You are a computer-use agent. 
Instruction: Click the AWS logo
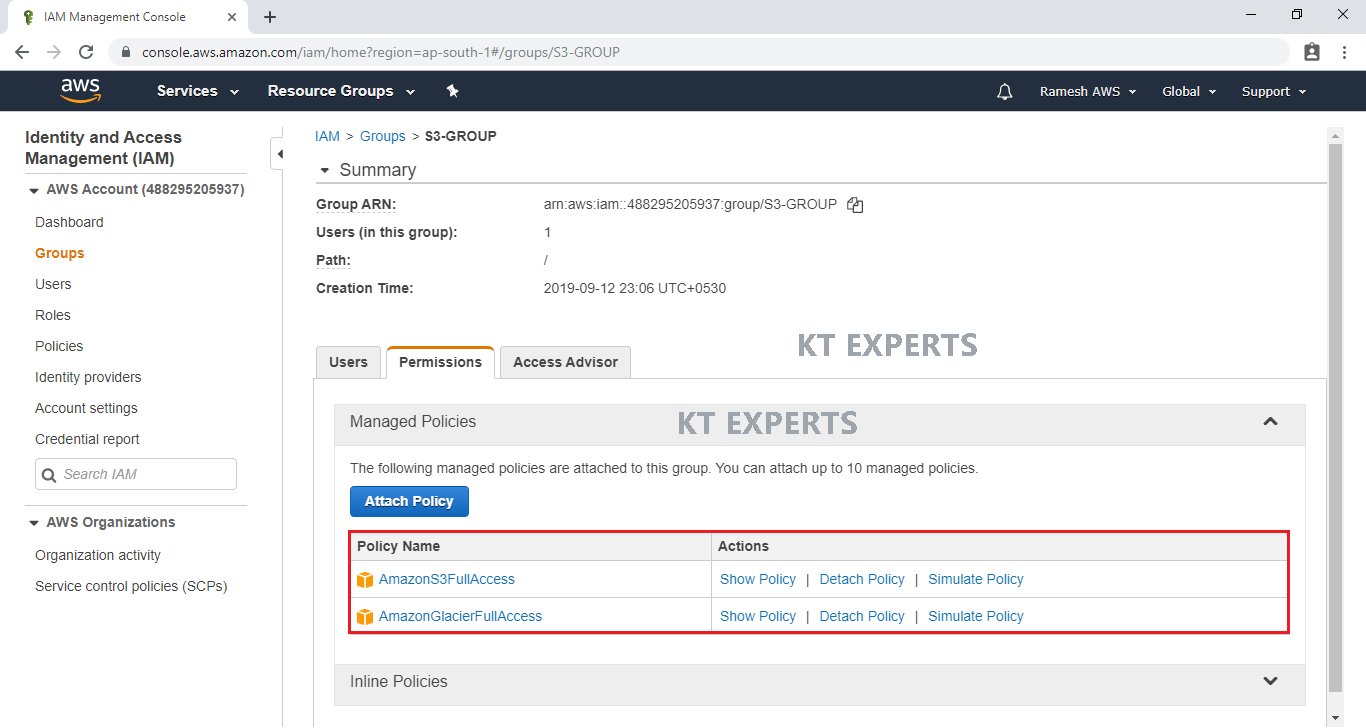(81, 91)
